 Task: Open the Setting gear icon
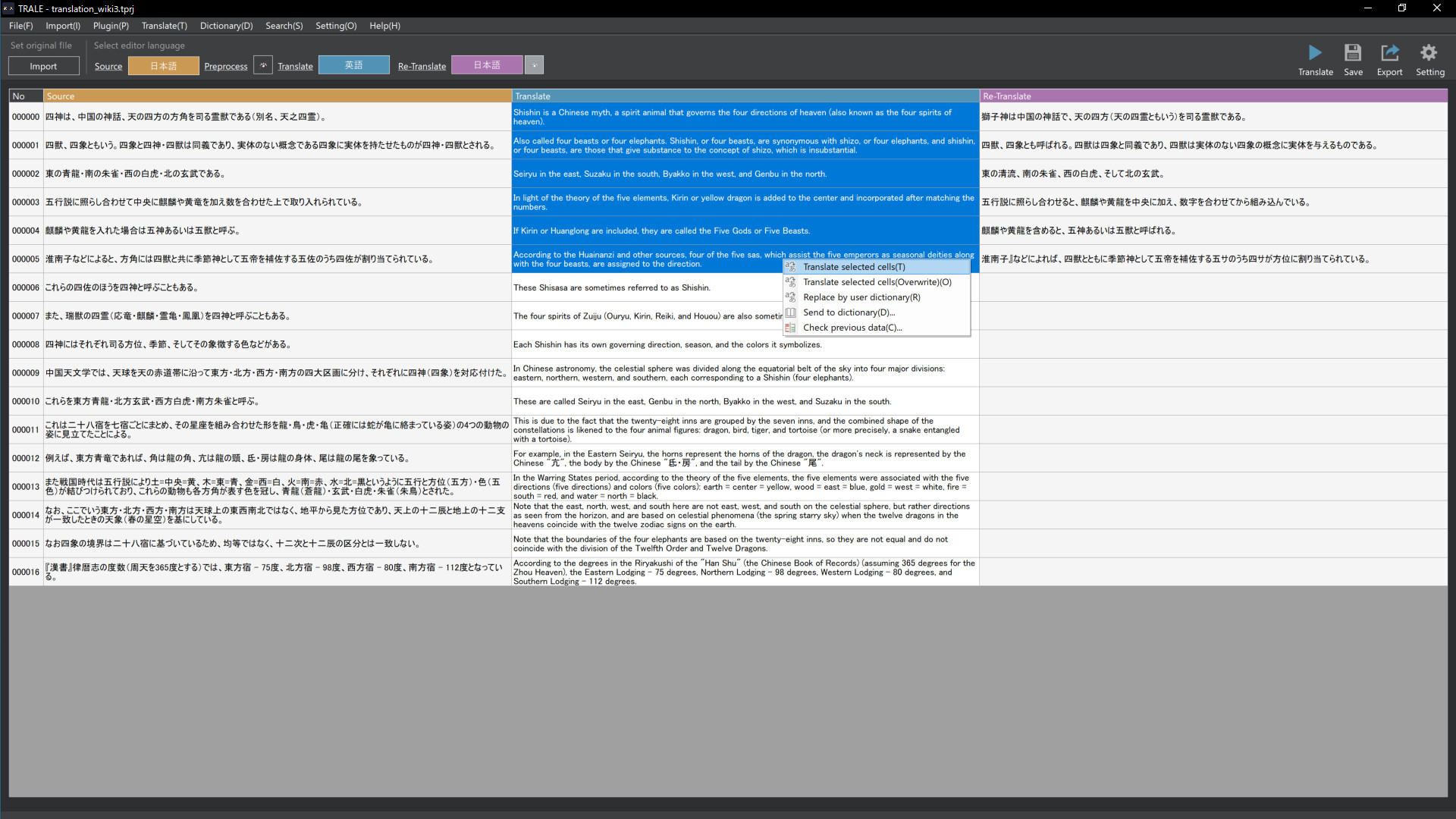1429,53
